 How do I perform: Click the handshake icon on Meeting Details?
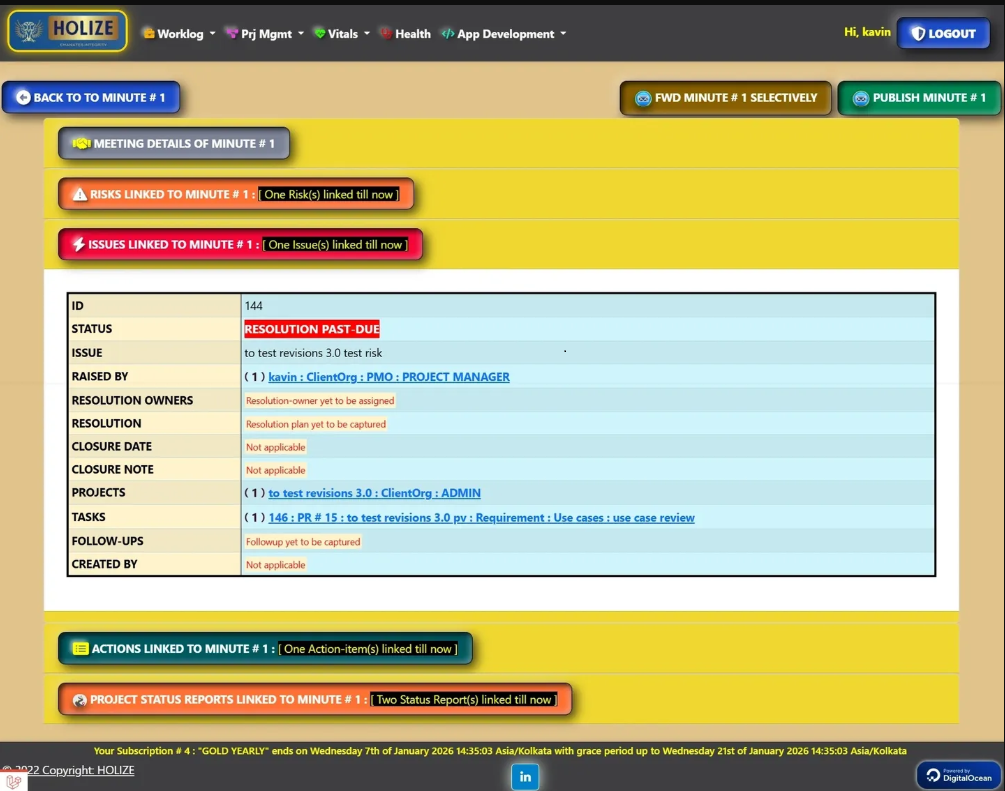click(81, 144)
